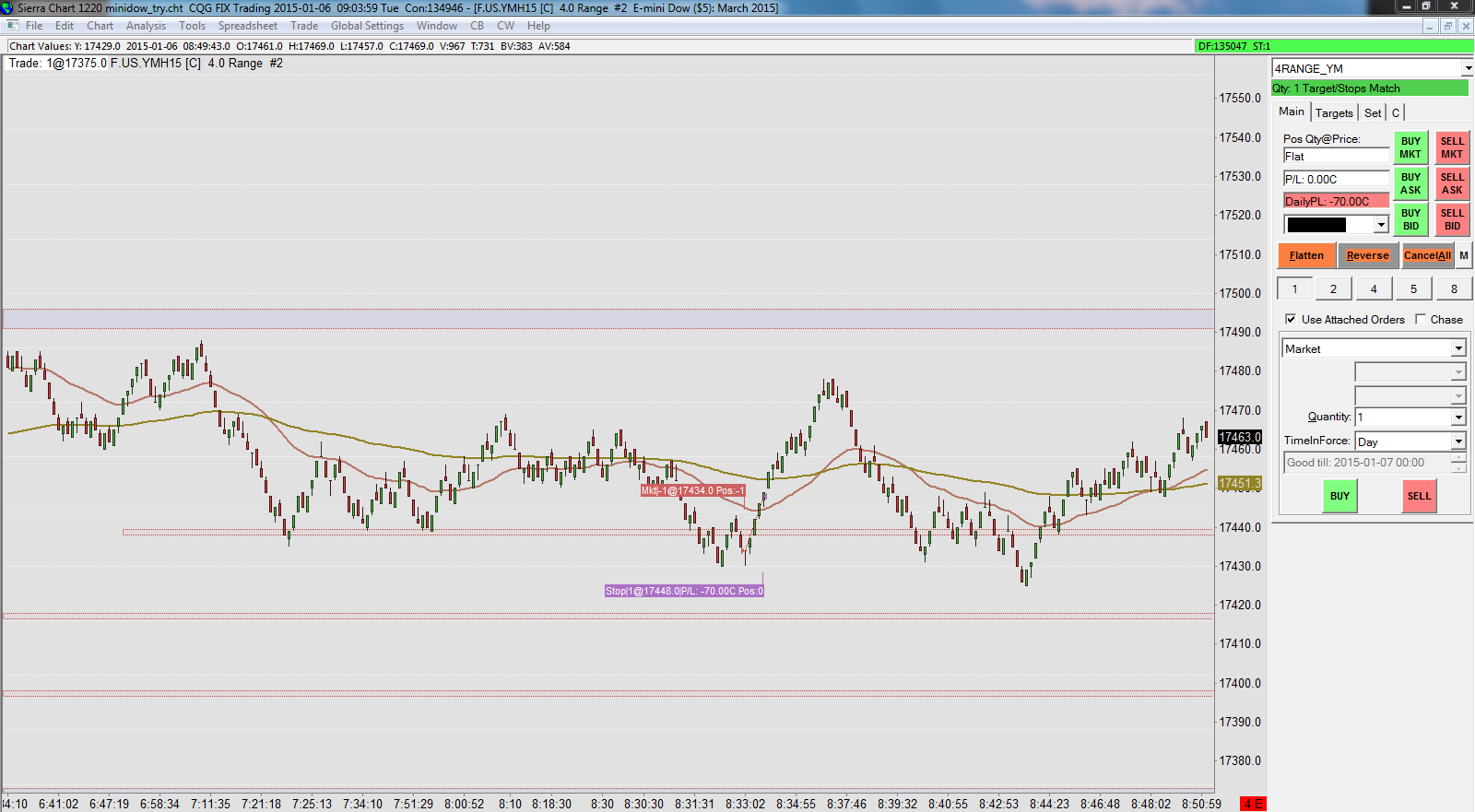Switch to the Main trade tab
Screen dimensions: 1475x812
(1292, 112)
